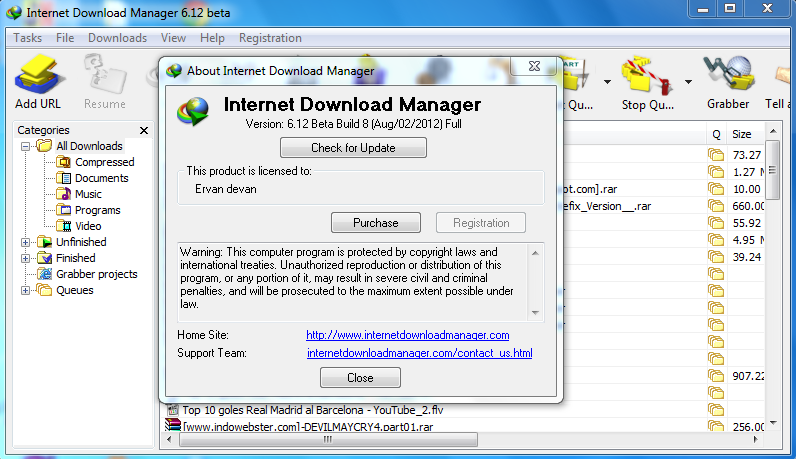Screen dimensions: 796x459
Task: Open the Downloads menu
Action: pos(117,38)
